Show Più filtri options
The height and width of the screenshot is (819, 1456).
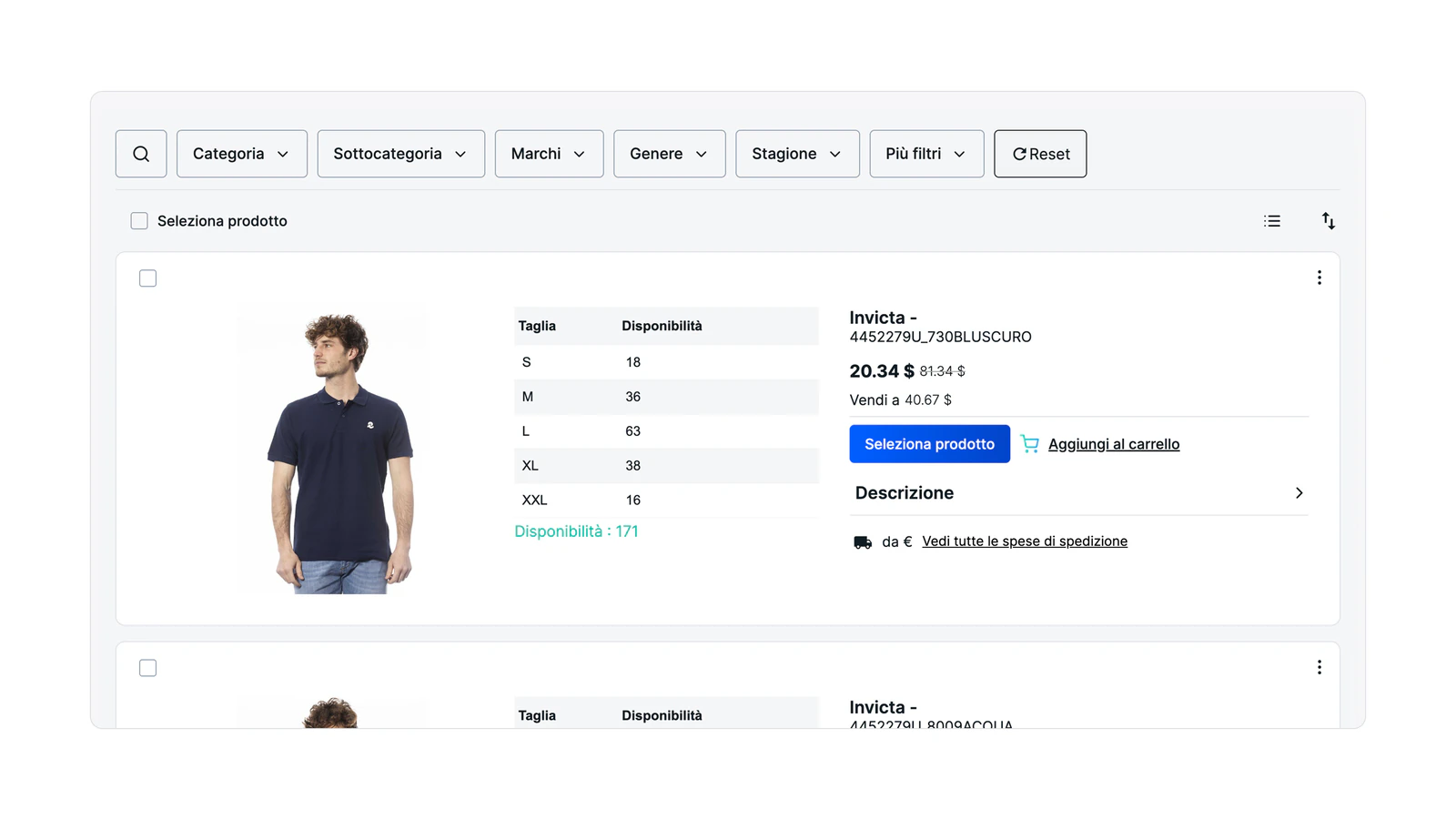pyautogui.click(x=927, y=154)
